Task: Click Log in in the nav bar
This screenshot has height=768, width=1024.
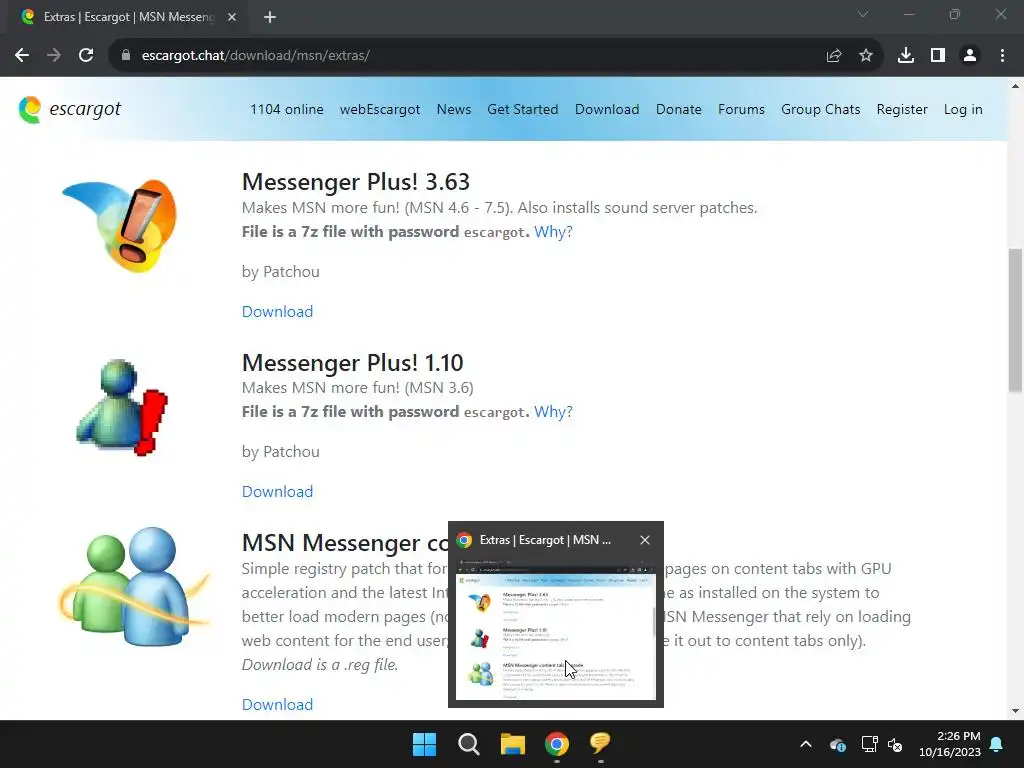Action: click(x=963, y=109)
